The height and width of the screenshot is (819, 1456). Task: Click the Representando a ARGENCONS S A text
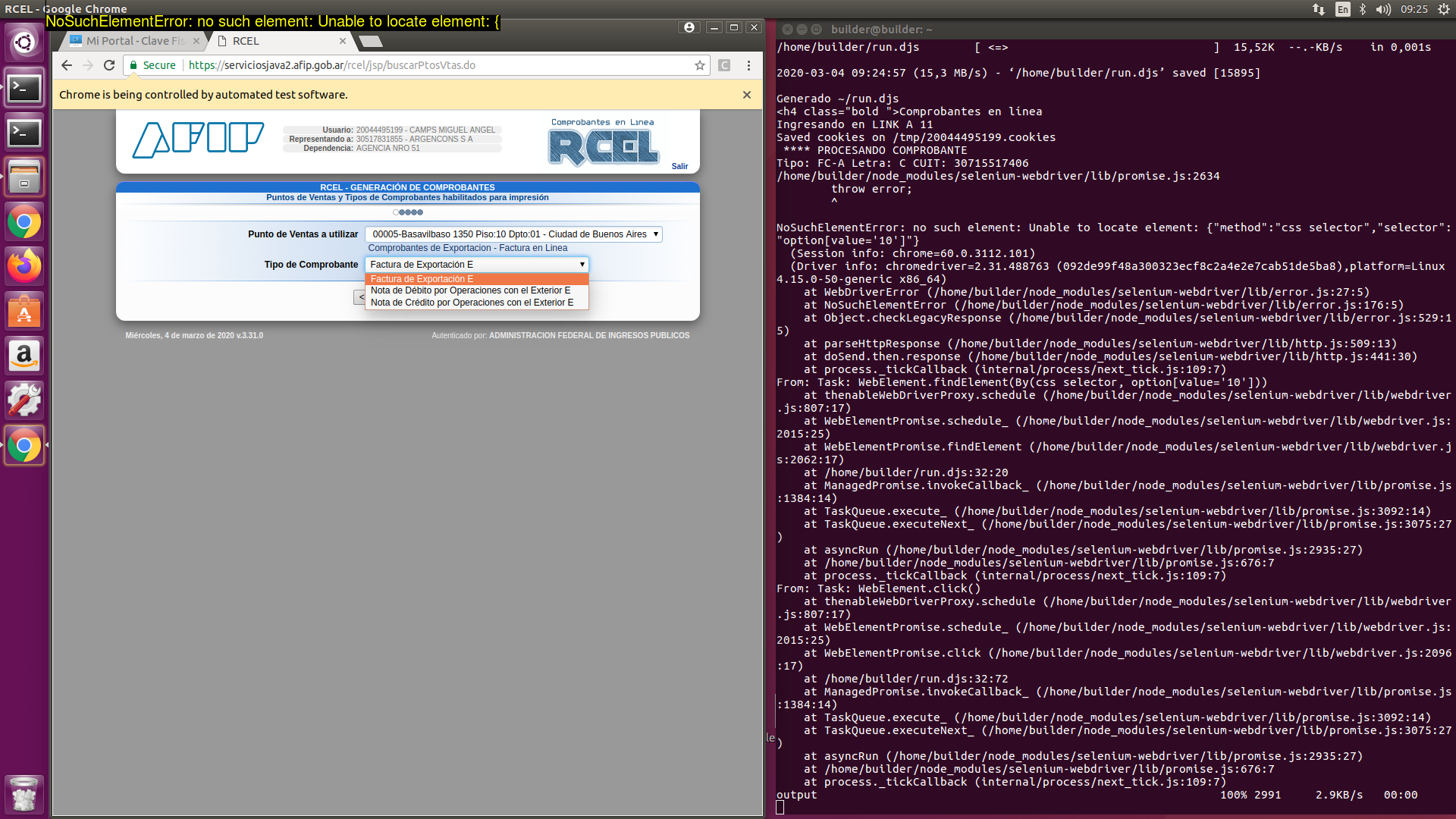(414, 139)
